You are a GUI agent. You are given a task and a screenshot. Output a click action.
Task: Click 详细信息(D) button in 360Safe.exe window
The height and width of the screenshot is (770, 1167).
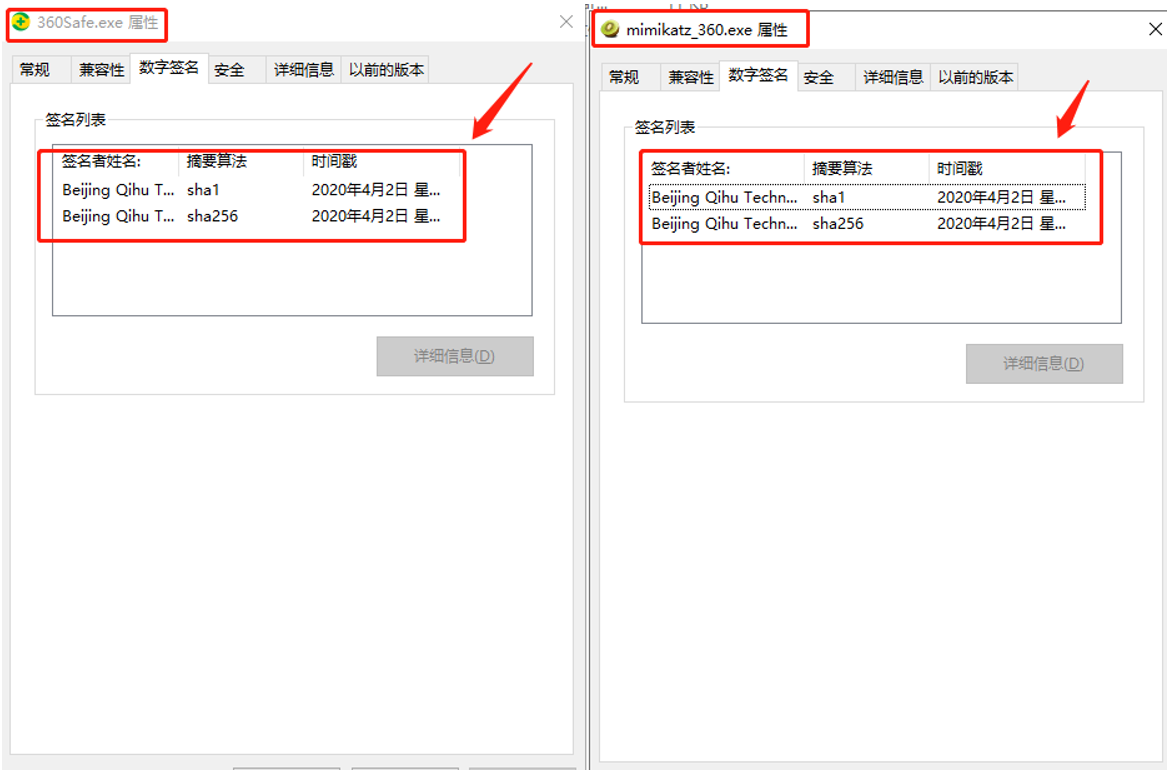[455, 356]
